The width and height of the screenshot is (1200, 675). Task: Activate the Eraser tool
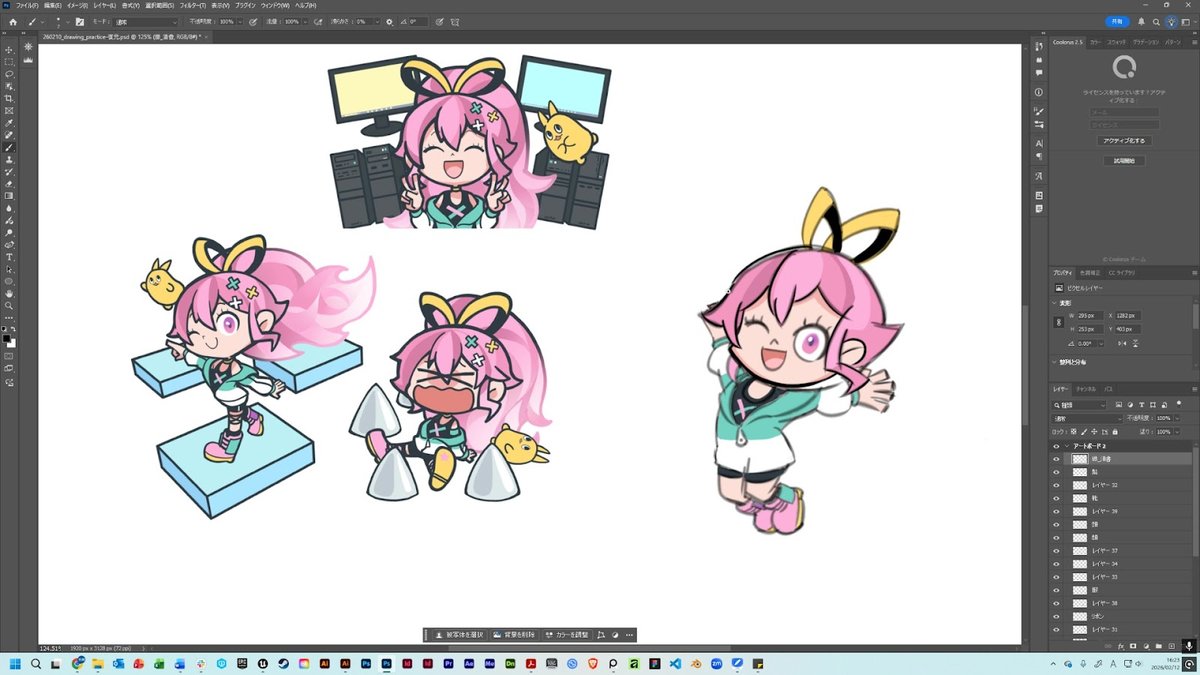tap(9, 184)
